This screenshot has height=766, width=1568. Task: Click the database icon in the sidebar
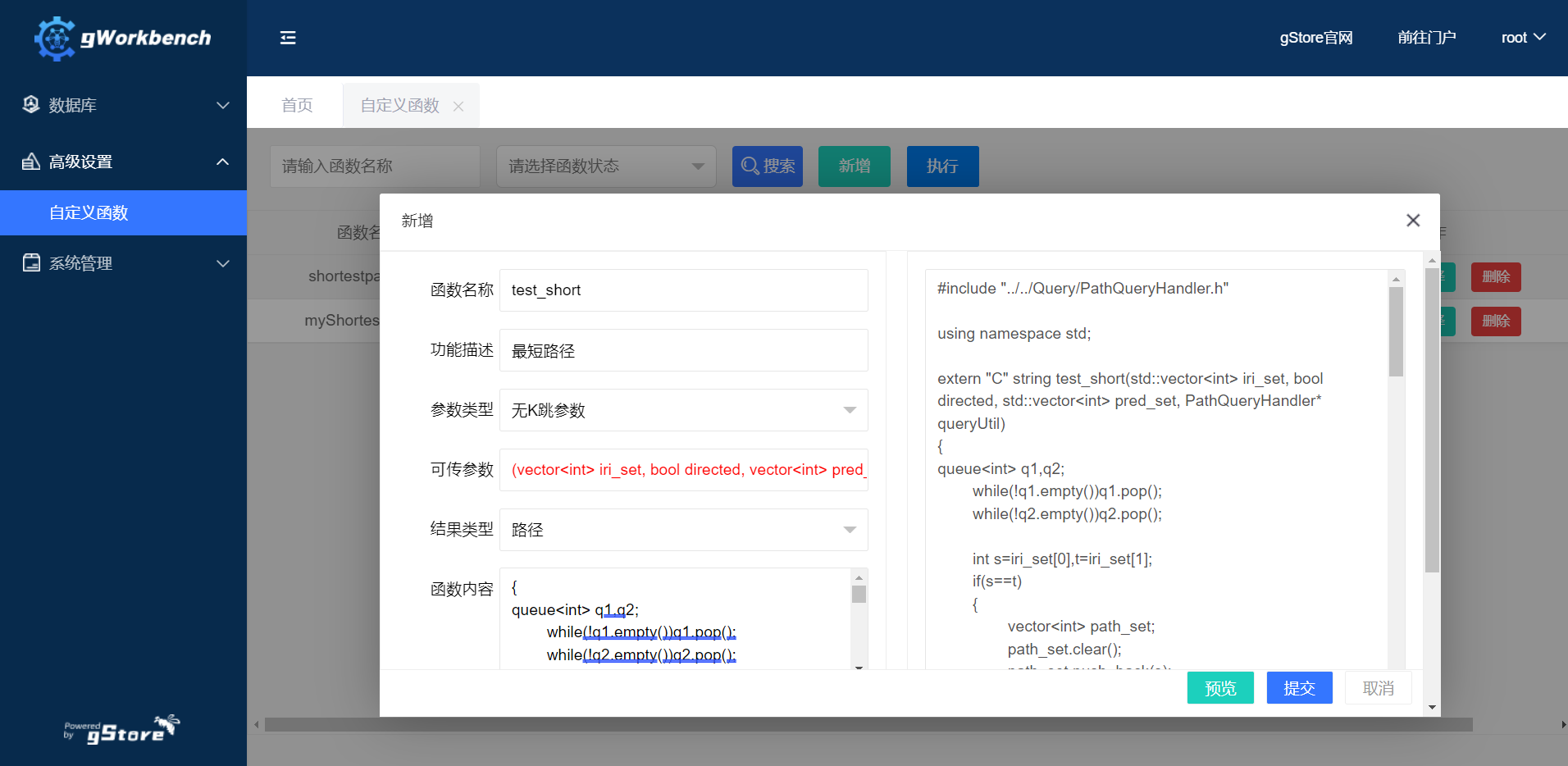[x=31, y=105]
